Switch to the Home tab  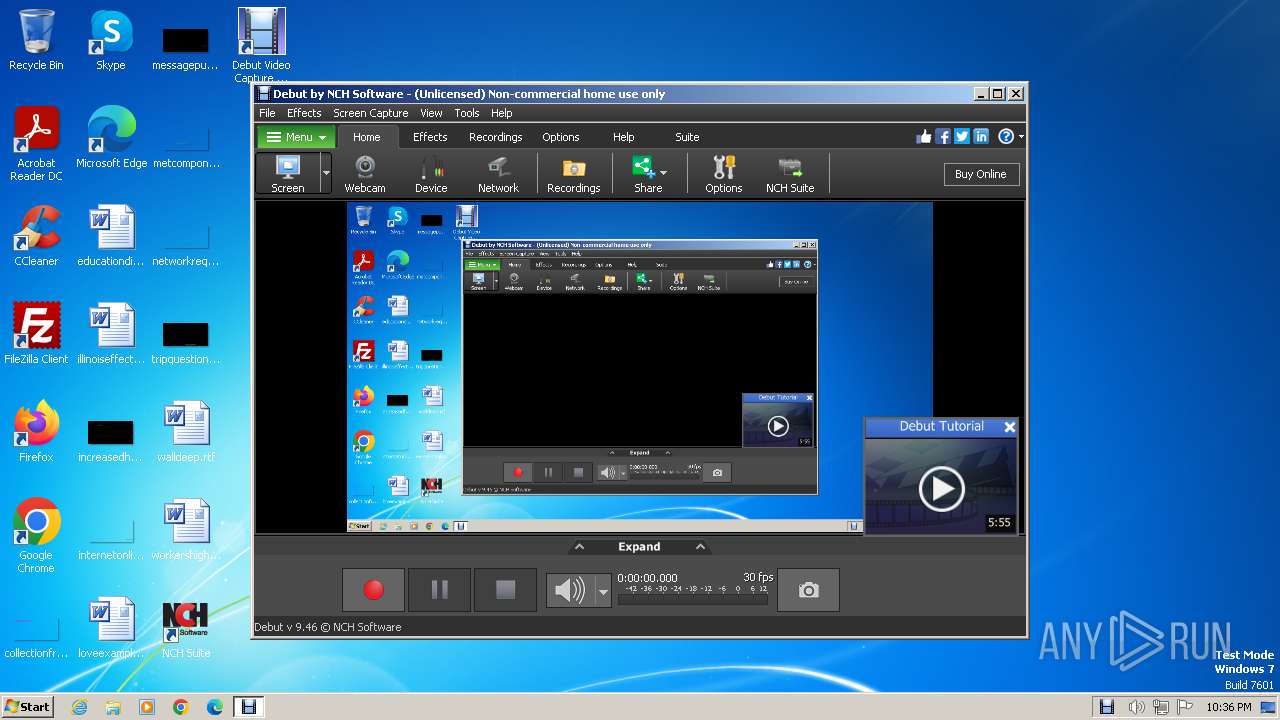point(366,137)
